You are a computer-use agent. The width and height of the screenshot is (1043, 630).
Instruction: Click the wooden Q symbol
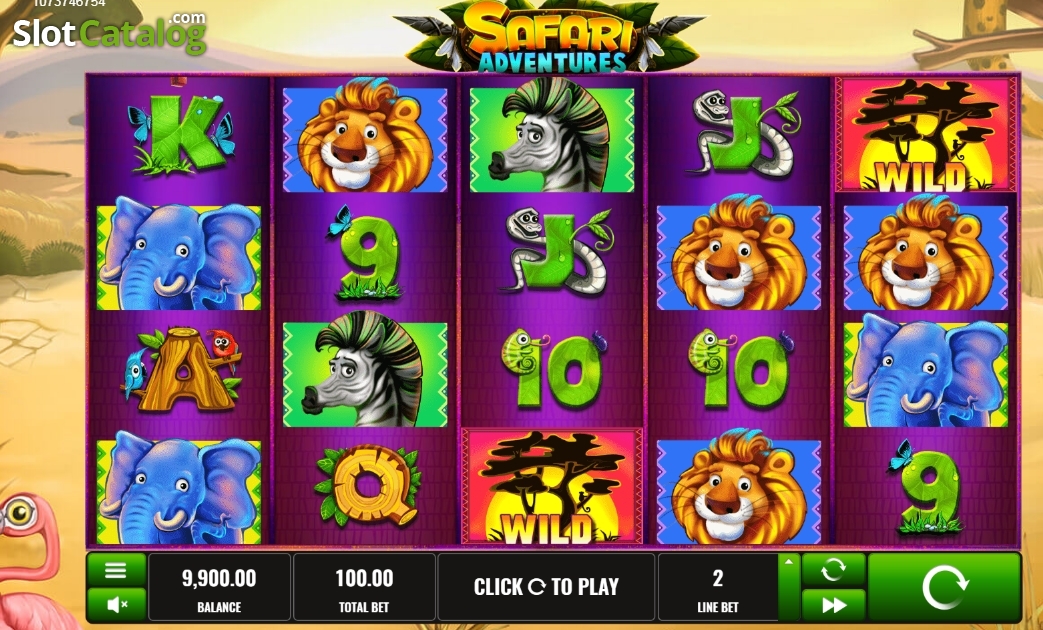(x=367, y=484)
